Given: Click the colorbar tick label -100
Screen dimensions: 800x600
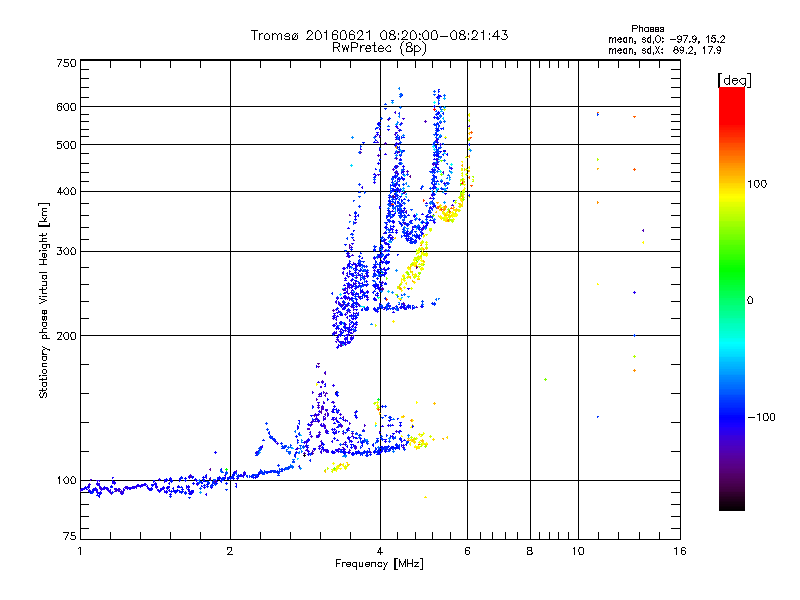Looking at the screenshot, I should (x=762, y=417).
